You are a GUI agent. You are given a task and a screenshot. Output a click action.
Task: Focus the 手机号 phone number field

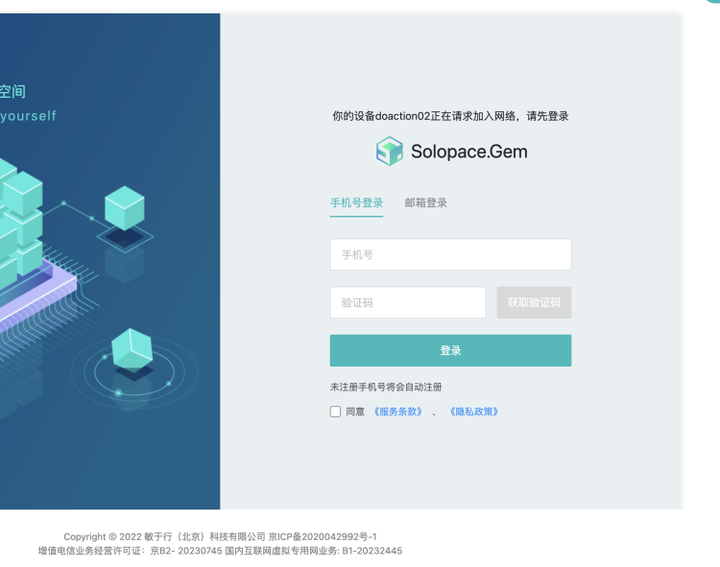point(450,254)
